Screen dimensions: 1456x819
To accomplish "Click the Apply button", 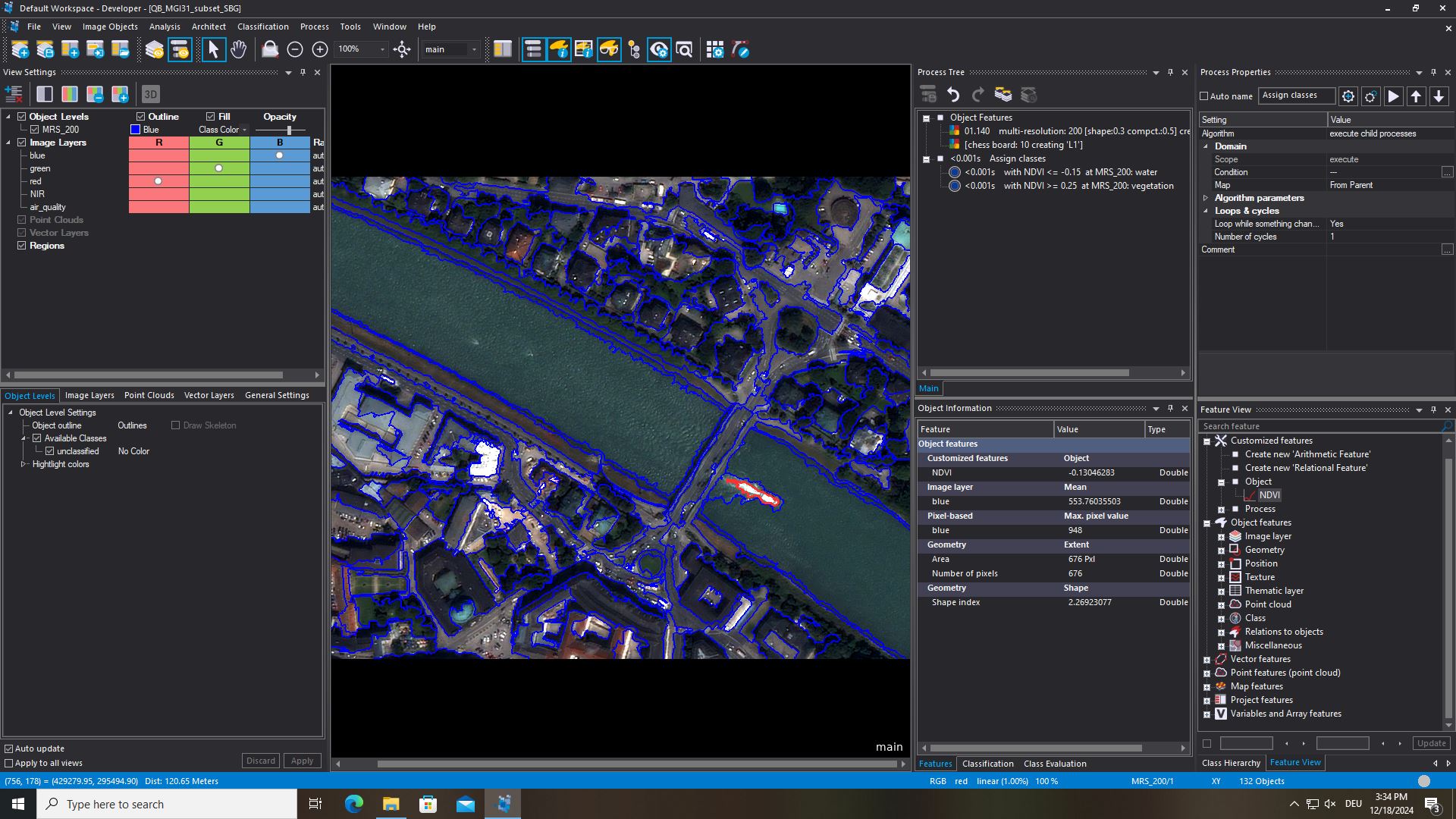I will pos(302,761).
